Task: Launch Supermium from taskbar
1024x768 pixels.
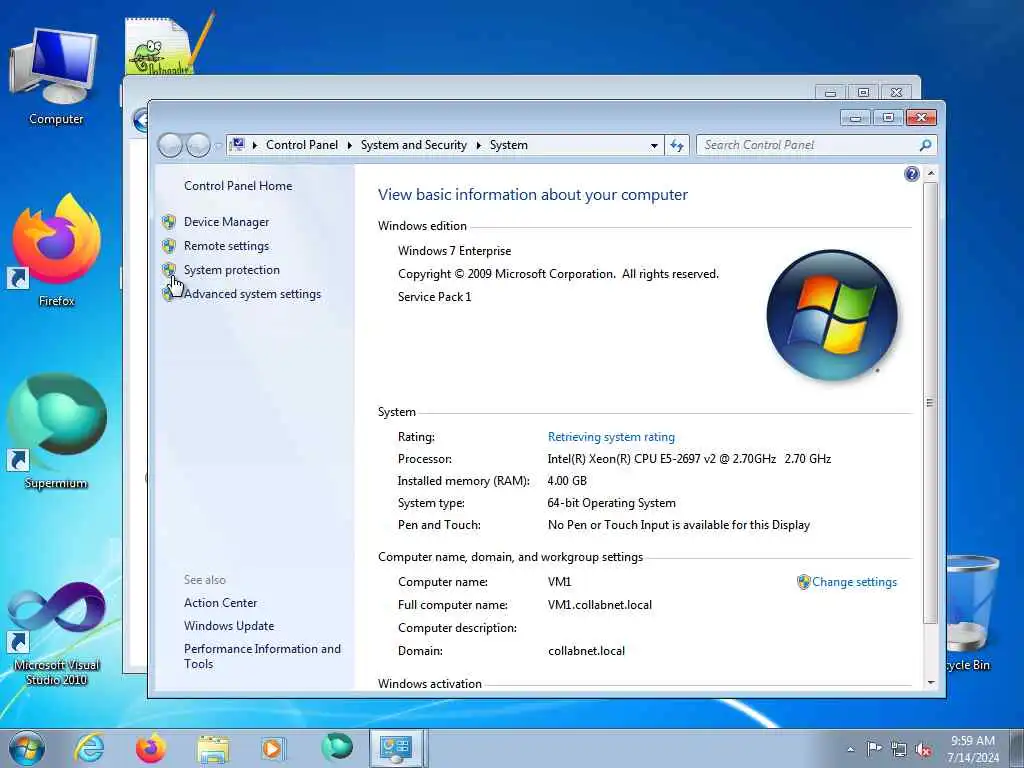Action: pos(337,747)
